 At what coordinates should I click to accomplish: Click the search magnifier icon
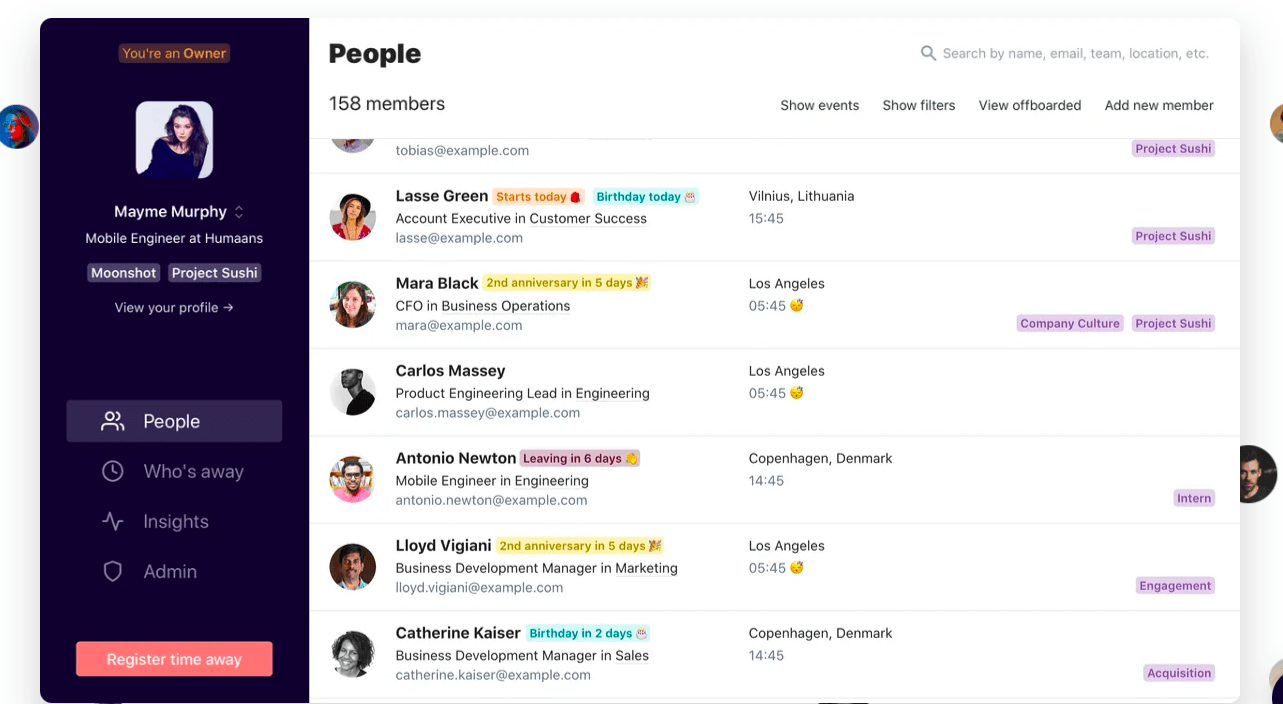[928, 53]
